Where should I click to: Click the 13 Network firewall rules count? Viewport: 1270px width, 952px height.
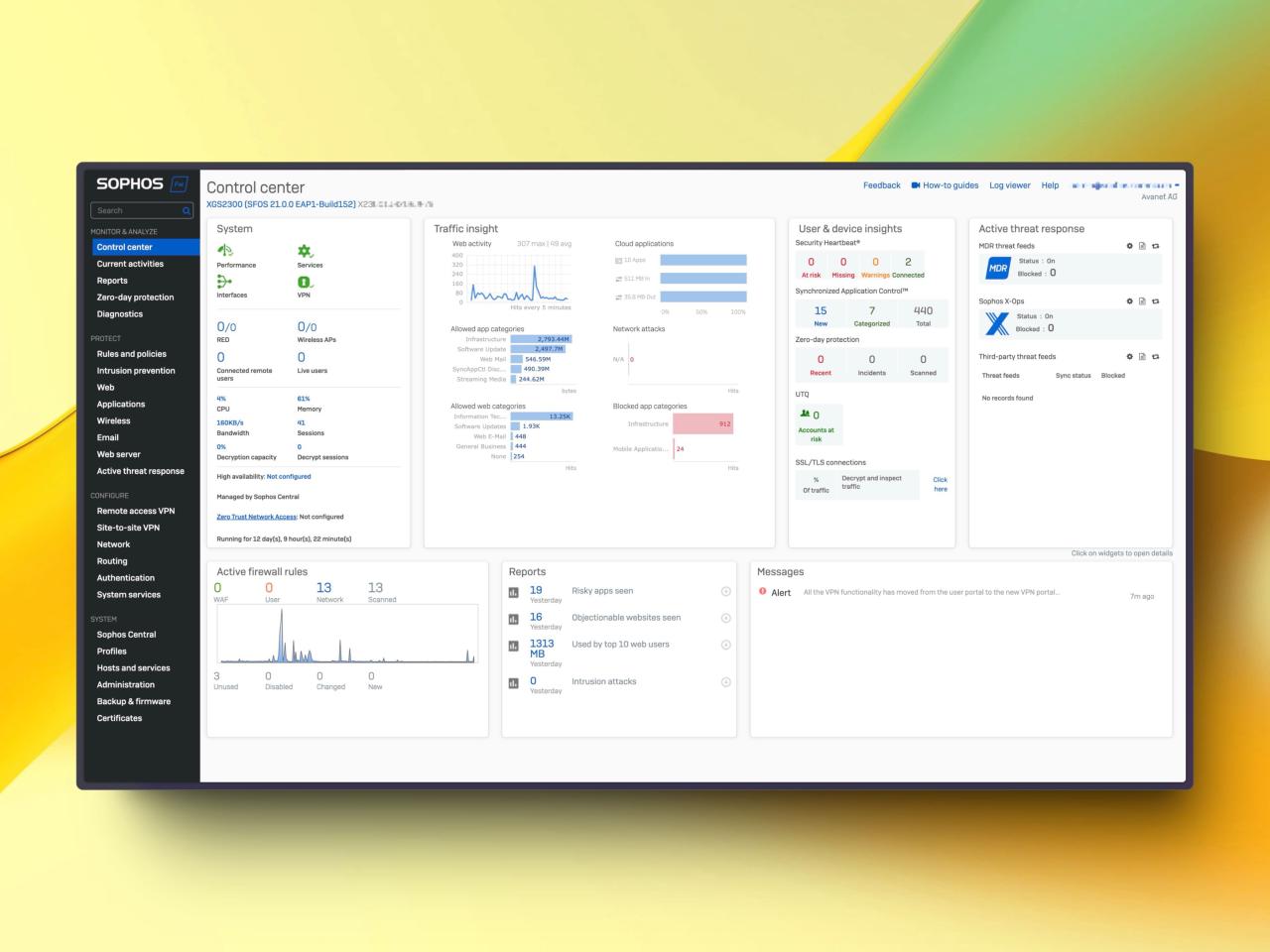(x=323, y=588)
